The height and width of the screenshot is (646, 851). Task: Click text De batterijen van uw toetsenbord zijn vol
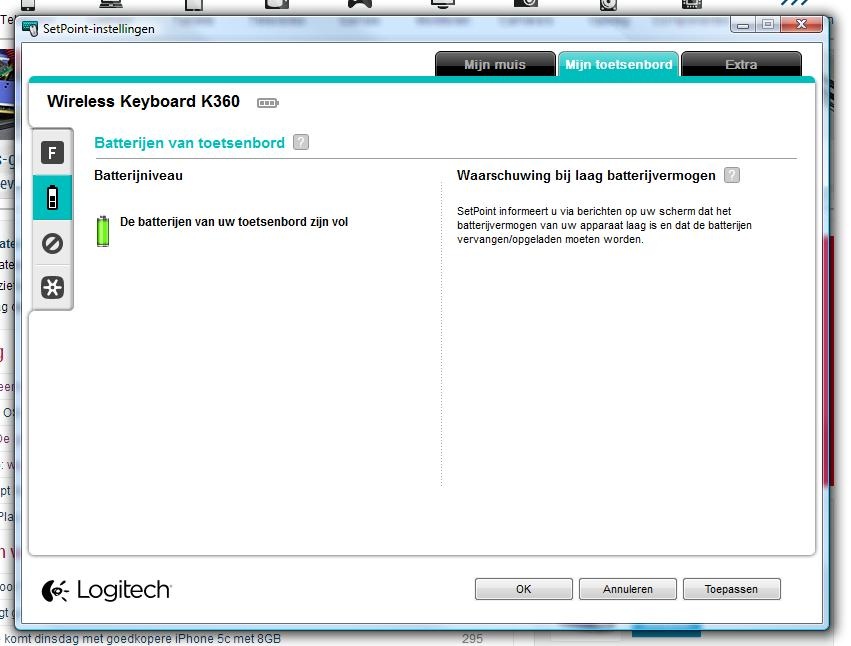234,222
